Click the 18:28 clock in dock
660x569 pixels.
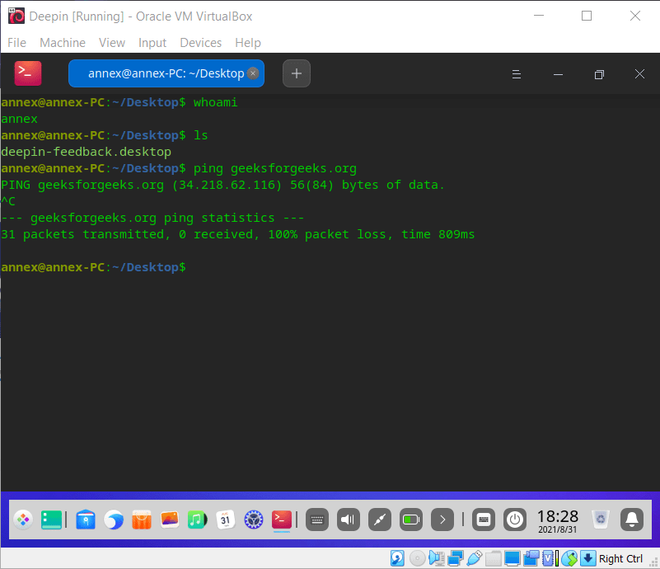(558, 521)
